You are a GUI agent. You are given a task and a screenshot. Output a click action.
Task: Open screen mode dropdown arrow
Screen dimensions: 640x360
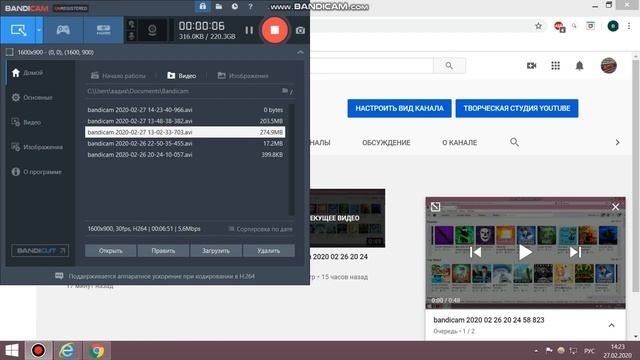[x=39, y=30]
